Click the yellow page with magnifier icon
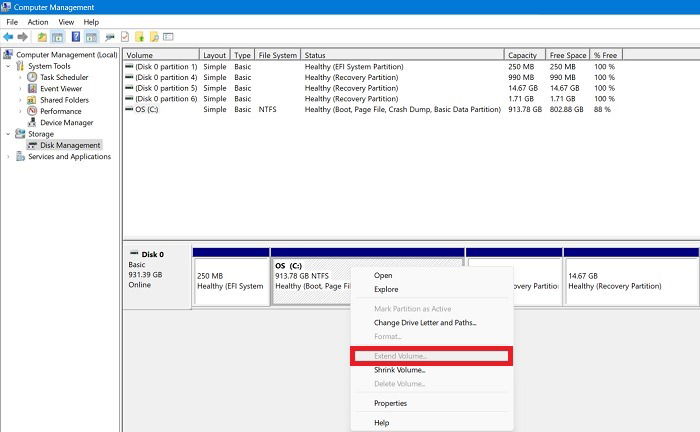This screenshot has width=700, height=432. click(154, 37)
